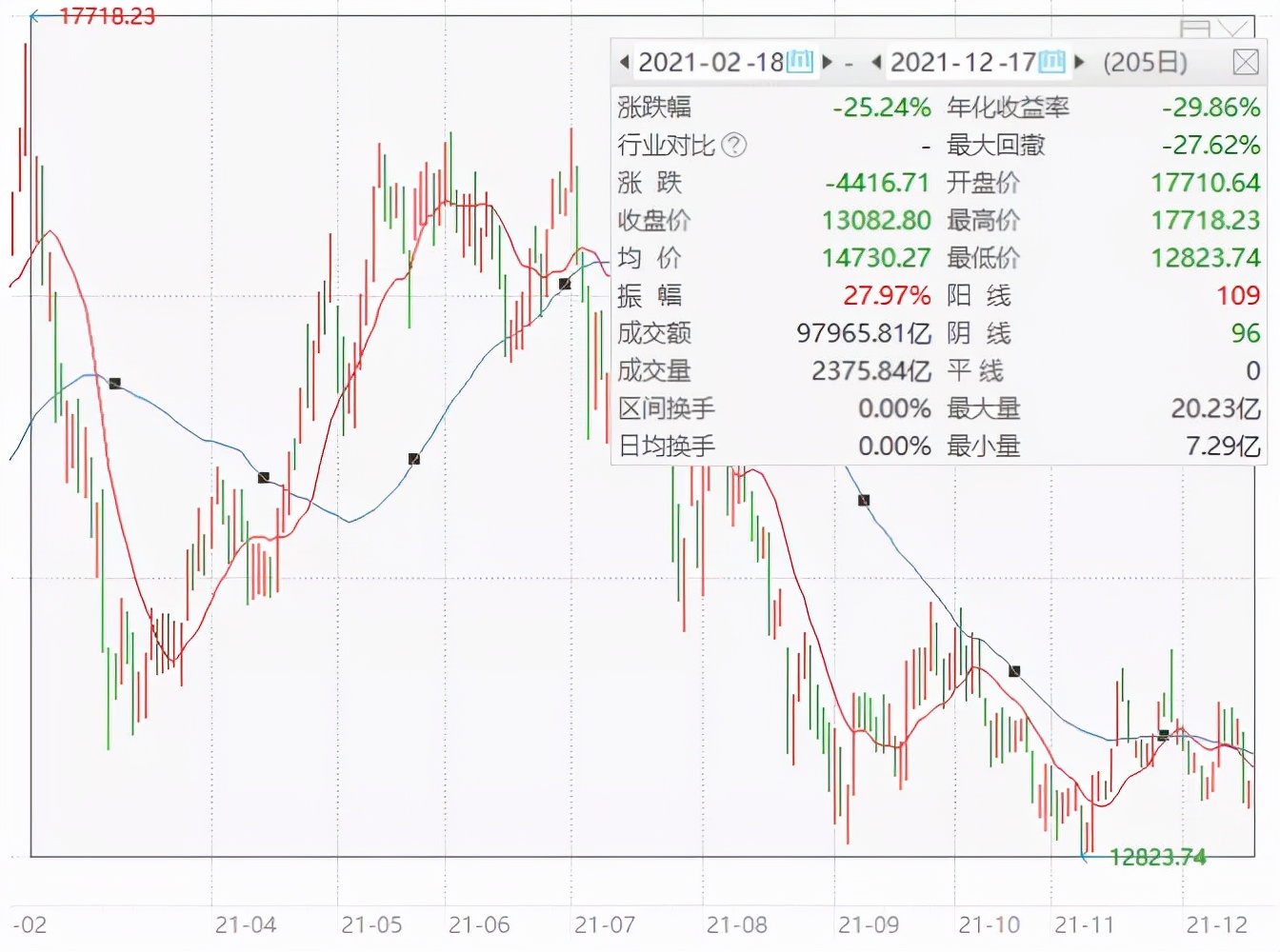The image size is (1280, 952).
Task: Step the start date forward one day
Action: (x=827, y=63)
